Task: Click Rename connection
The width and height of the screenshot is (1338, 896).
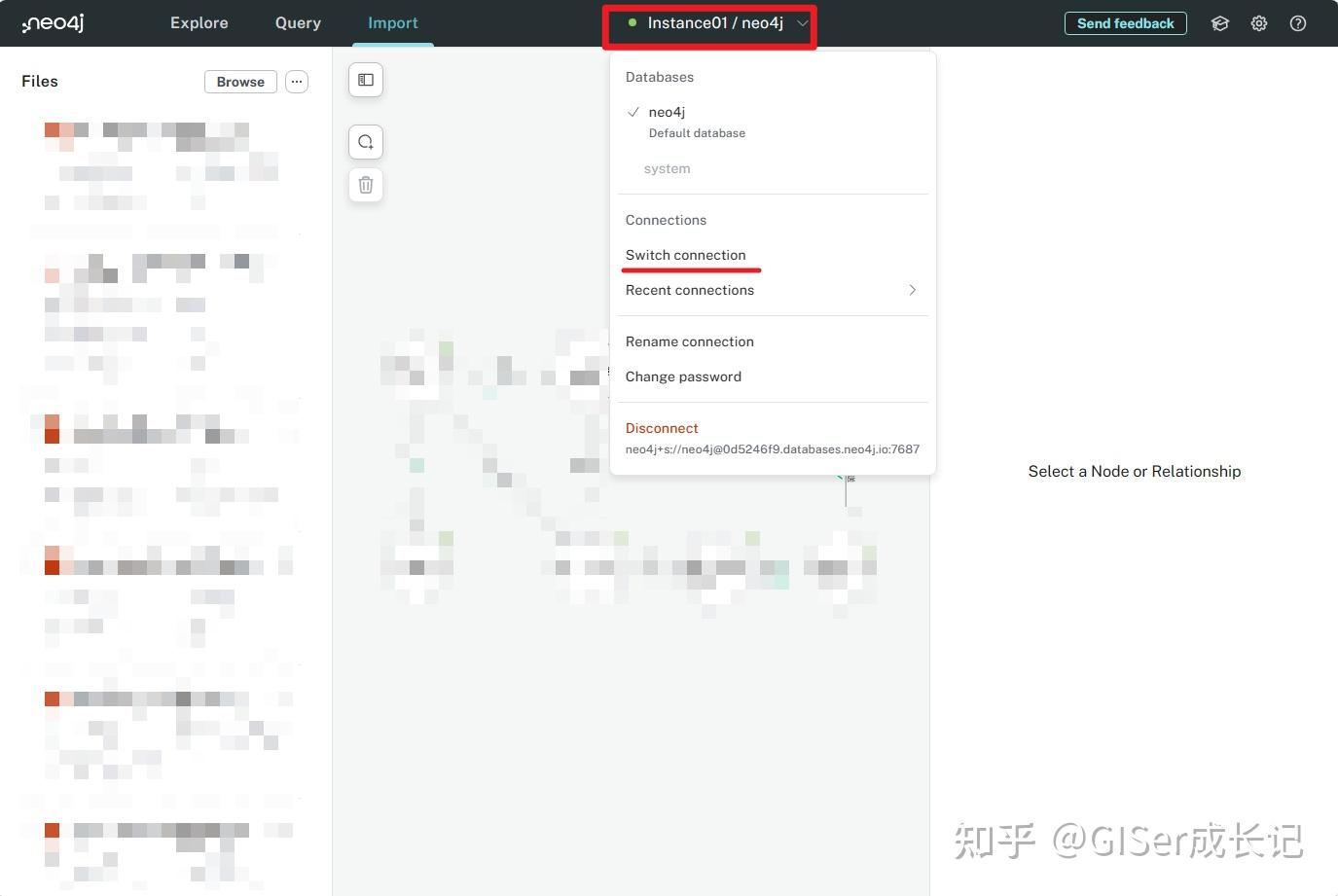Action: (689, 341)
